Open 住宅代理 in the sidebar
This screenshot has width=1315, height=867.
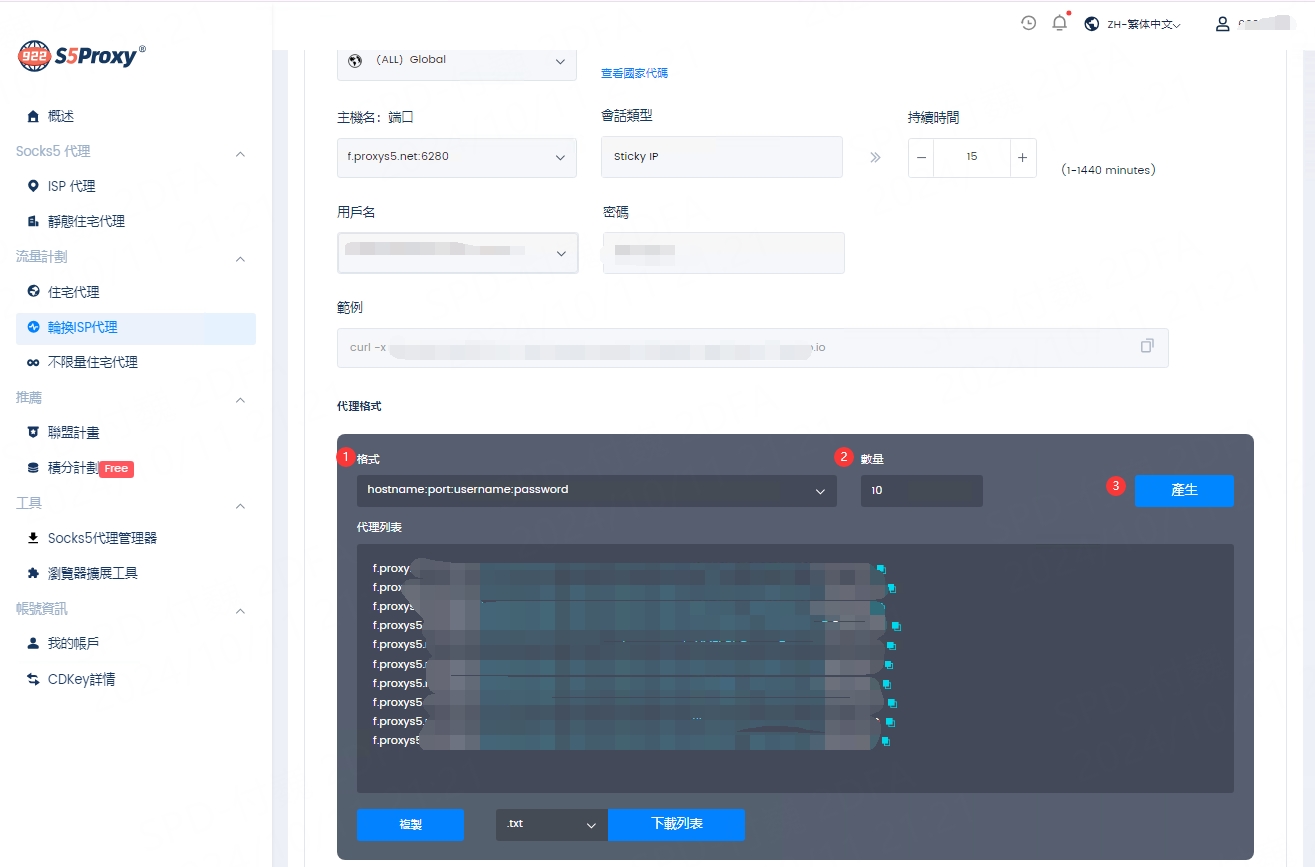pos(74,292)
